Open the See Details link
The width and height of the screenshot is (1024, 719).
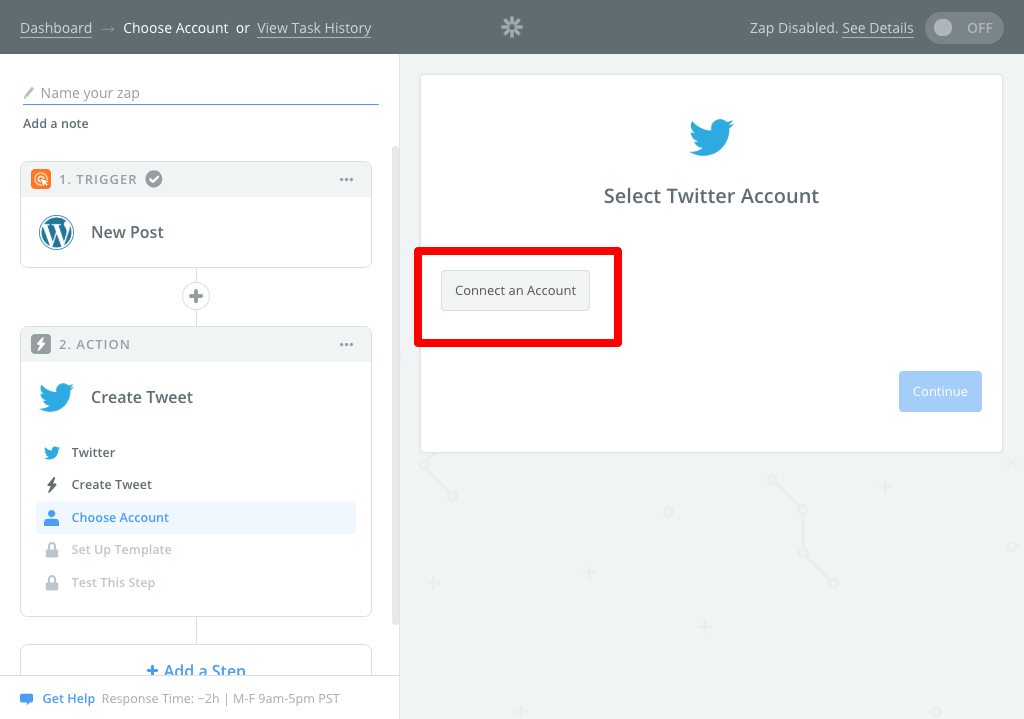878,28
